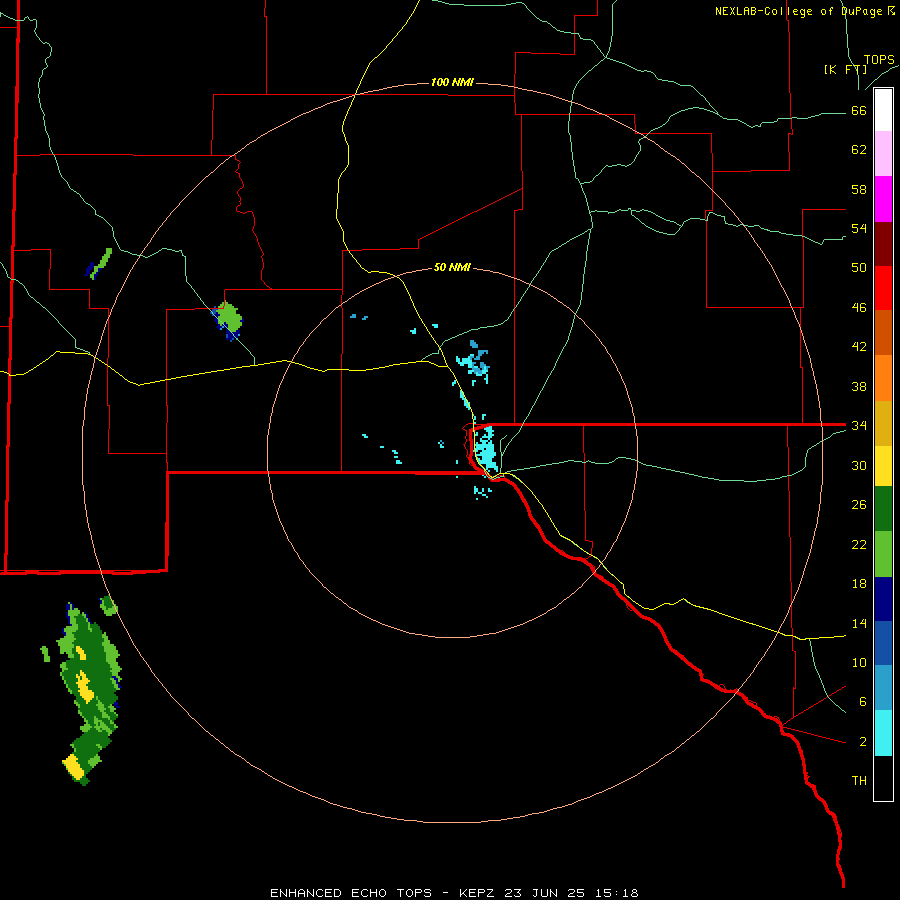Select the "2" legend value
900x900 pixels.
click(x=863, y=742)
